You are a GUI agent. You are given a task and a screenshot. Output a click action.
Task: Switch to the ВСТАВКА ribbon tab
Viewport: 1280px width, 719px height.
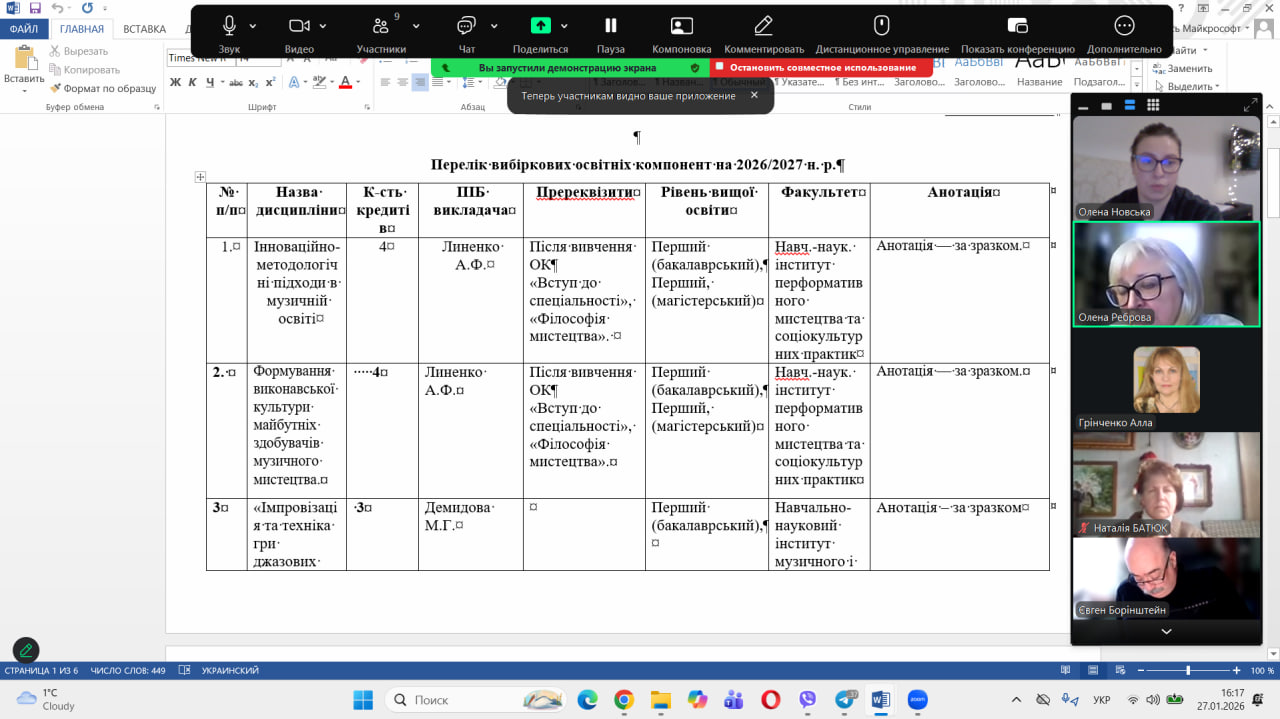click(145, 29)
